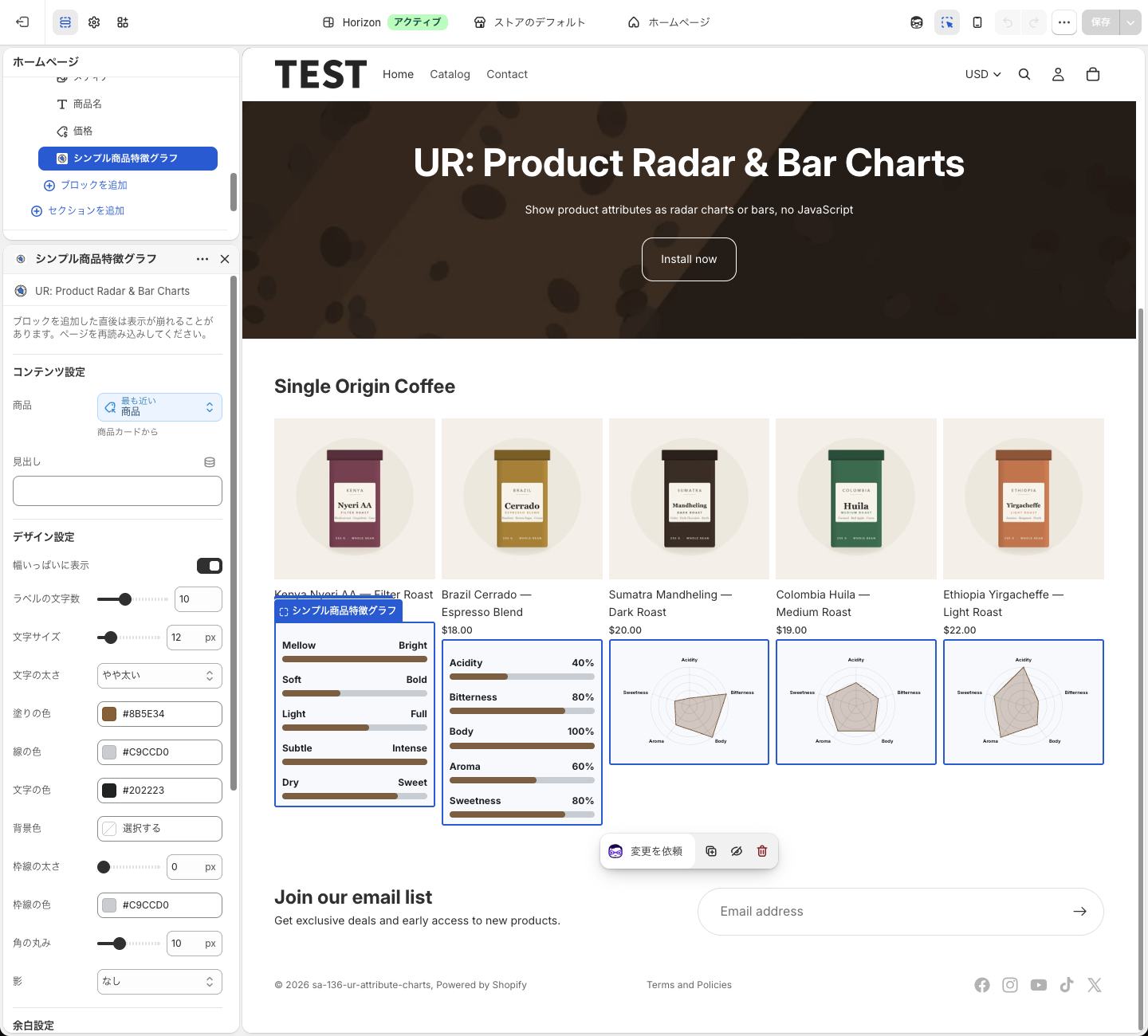Image resolution: width=1148 pixels, height=1036 pixels.
Task: Select the シンプル商品特徴グラフ block row
Action: 128,158
